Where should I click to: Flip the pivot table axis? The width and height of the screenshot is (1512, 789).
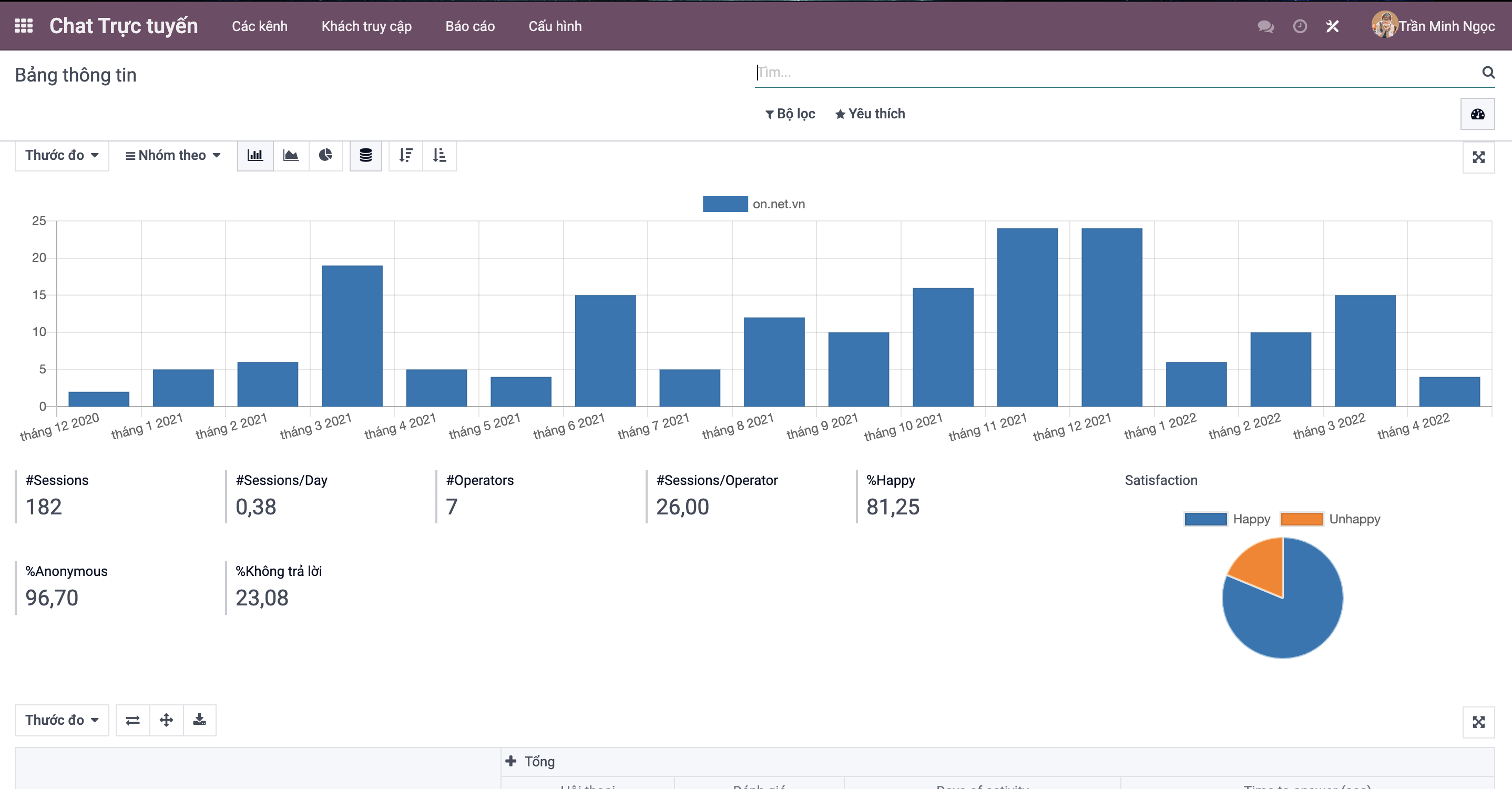[132, 720]
